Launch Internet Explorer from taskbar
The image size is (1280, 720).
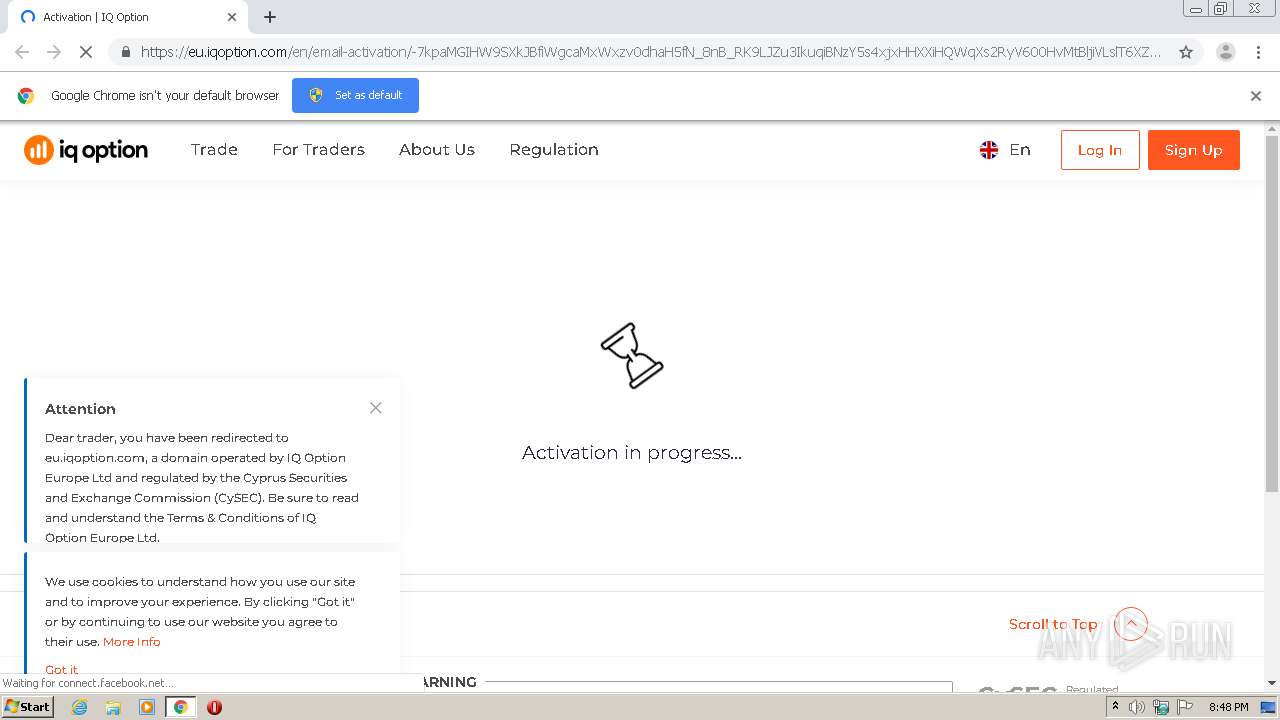[x=79, y=707]
